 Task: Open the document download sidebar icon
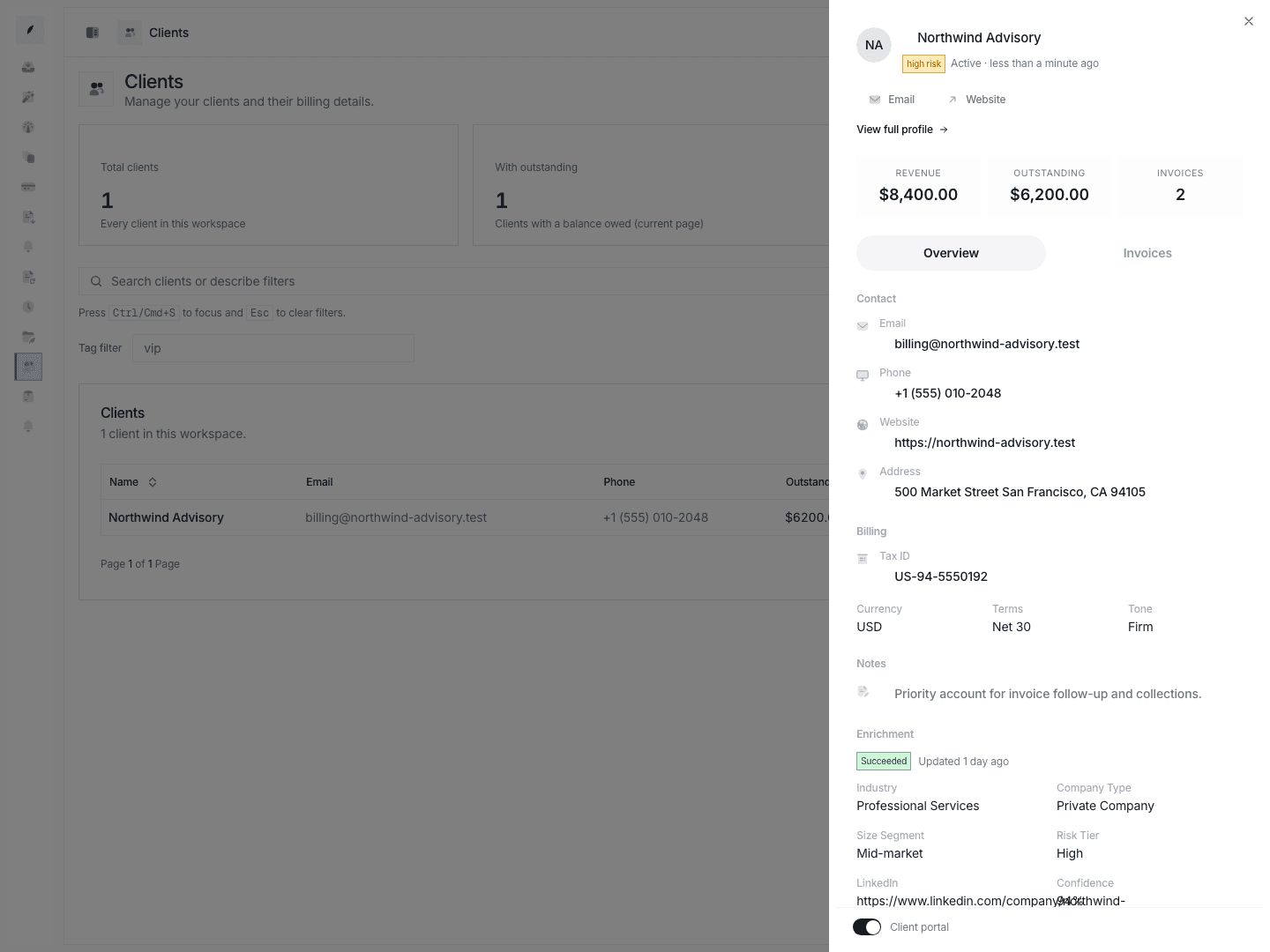click(x=28, y=217)
